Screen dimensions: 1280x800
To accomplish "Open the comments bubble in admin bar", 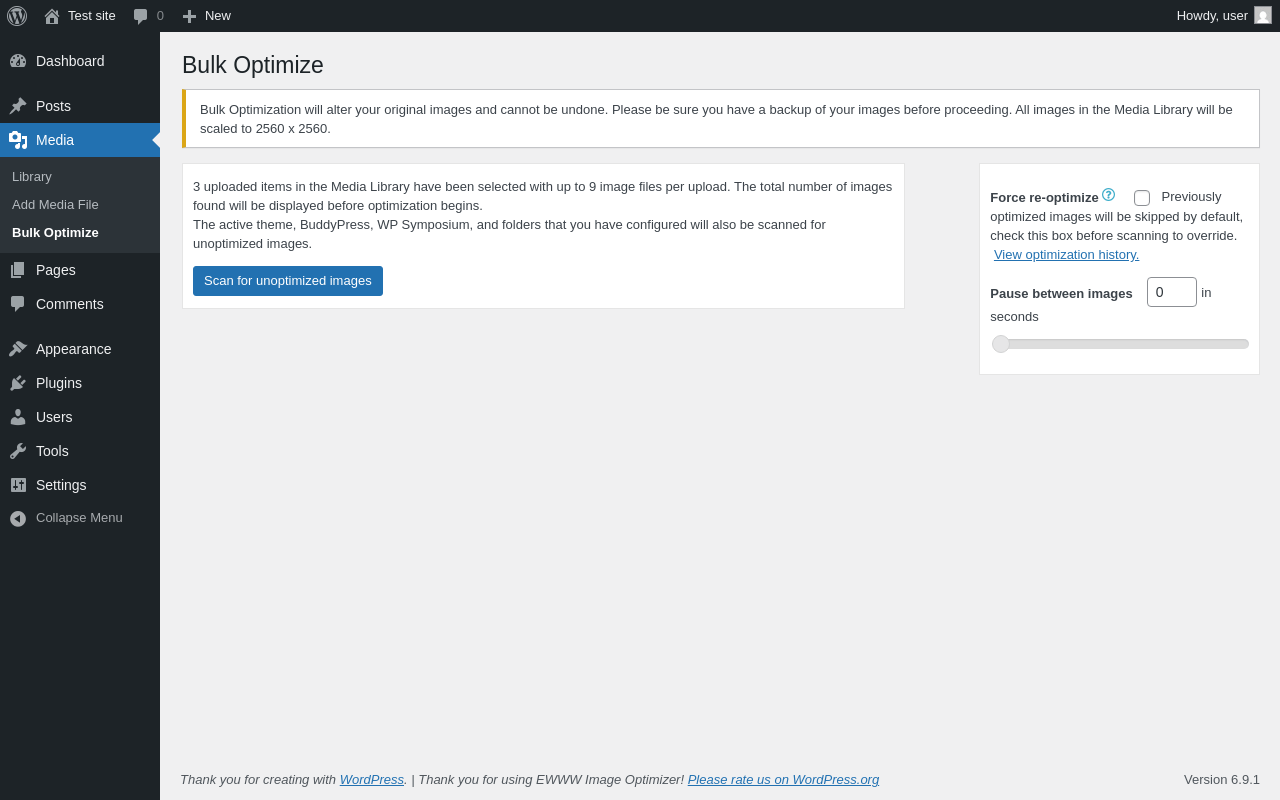I will click(x=141, y=16).
